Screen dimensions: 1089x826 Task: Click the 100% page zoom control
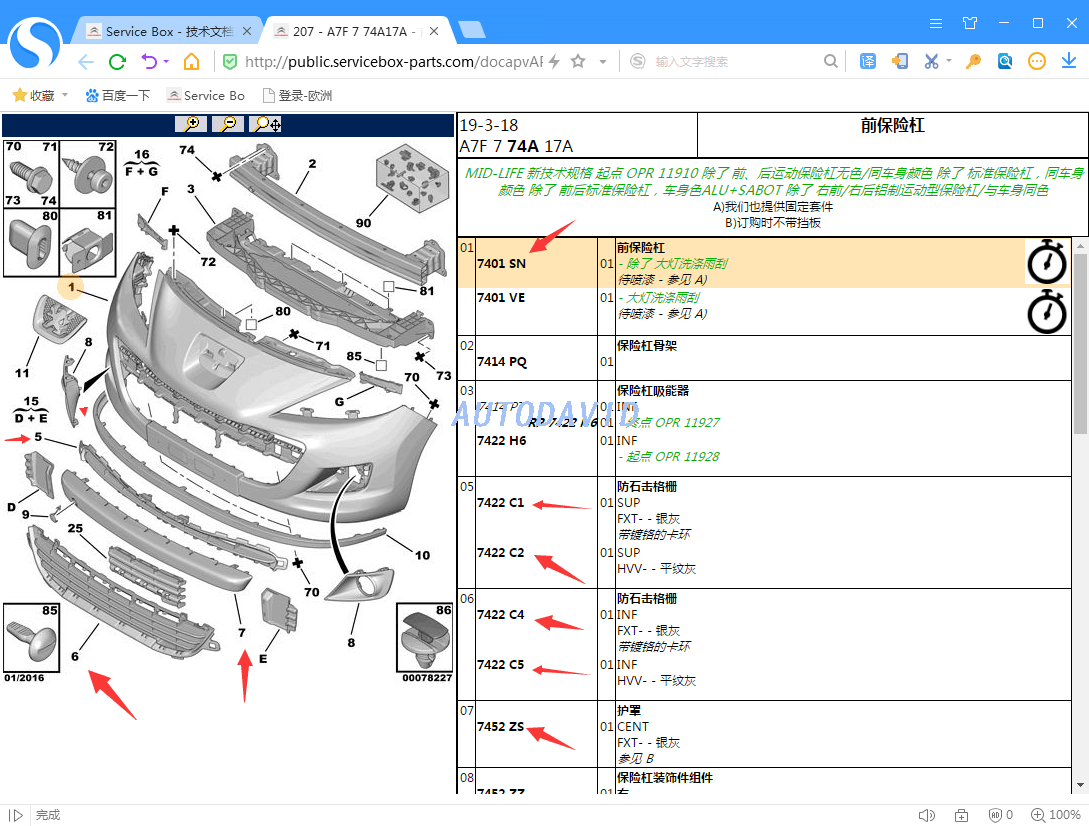1056,815
